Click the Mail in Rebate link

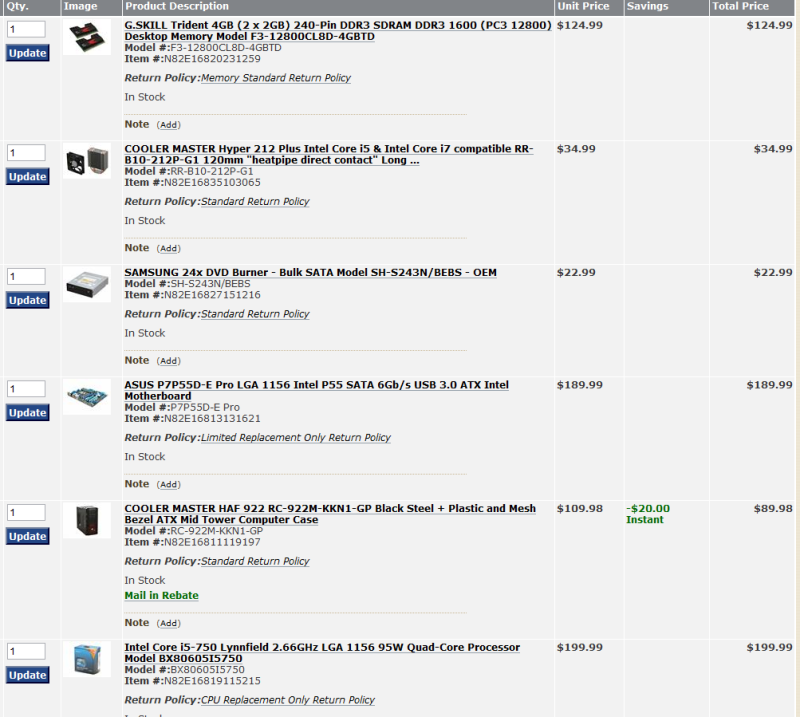click(x=161, y=596)
